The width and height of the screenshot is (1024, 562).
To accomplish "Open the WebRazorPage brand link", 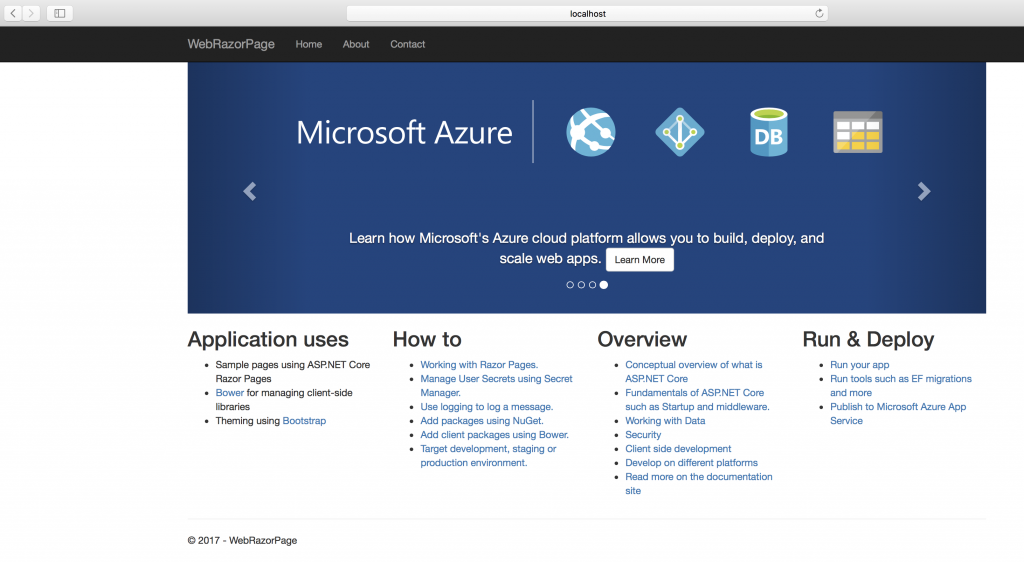I will coord(231,44).
